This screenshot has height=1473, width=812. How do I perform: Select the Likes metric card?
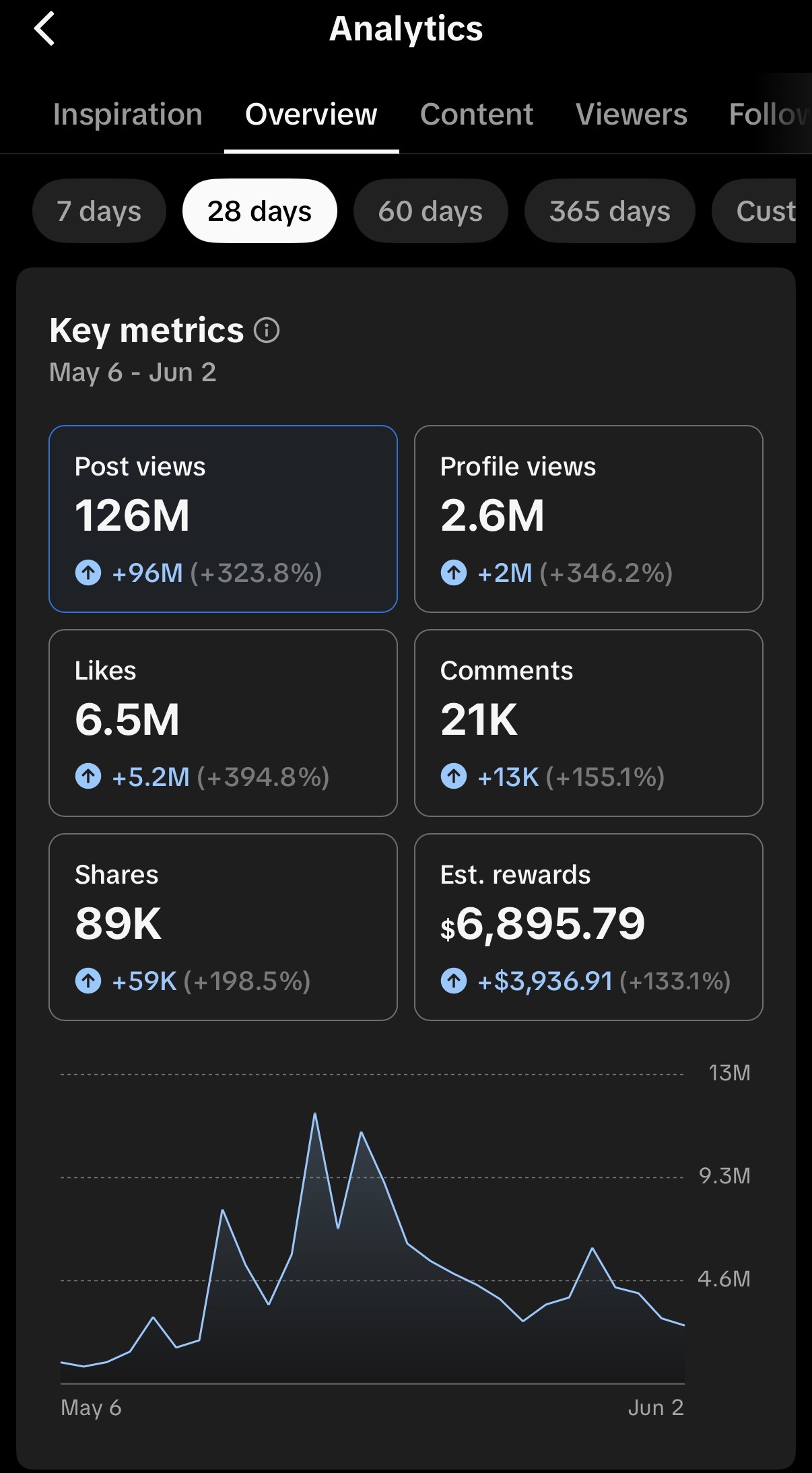pyautogui.click(x=223, y=723)
